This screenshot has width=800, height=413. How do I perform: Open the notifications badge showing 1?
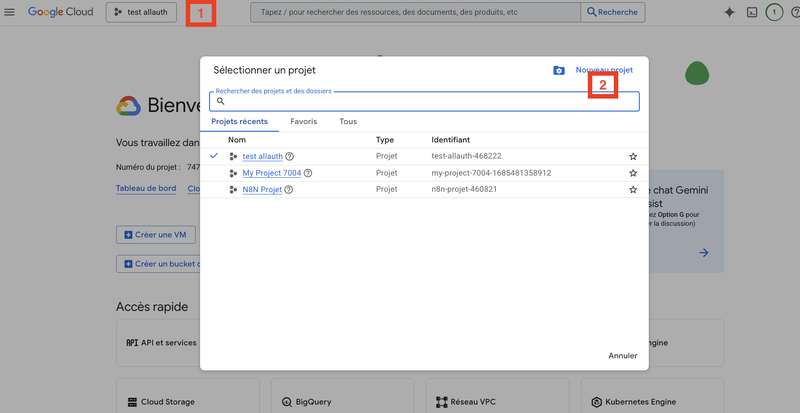(774, 12)
